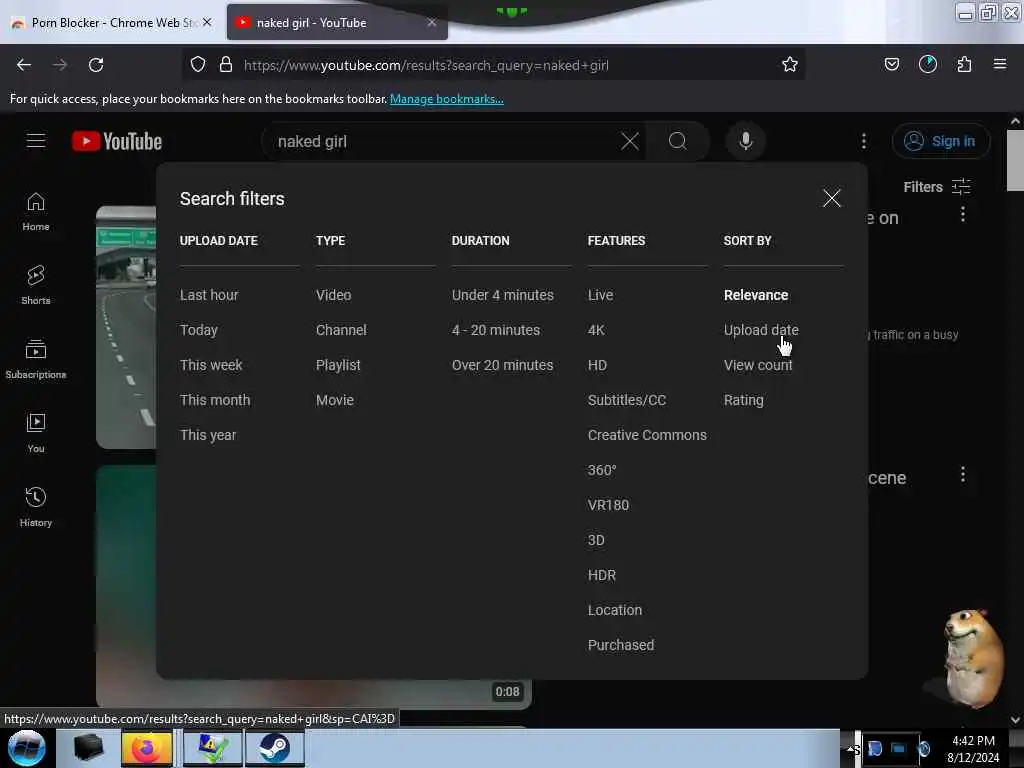This screenshot has height=768, width=1024.
Task: Open YouTube settings three-dot menu
Action: (863, 141)
